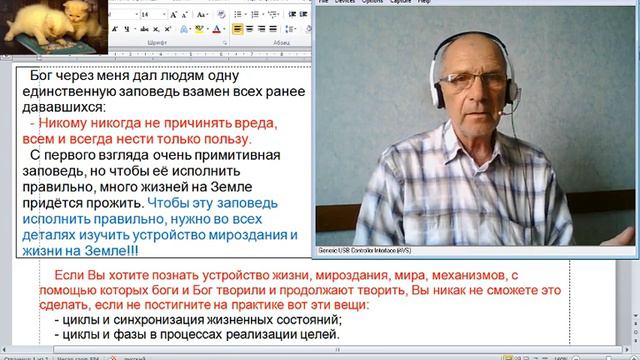Click the red line starting 'Если Вы хотите познать'
This screenshot has width=640, height=360.
pos(286,275)
